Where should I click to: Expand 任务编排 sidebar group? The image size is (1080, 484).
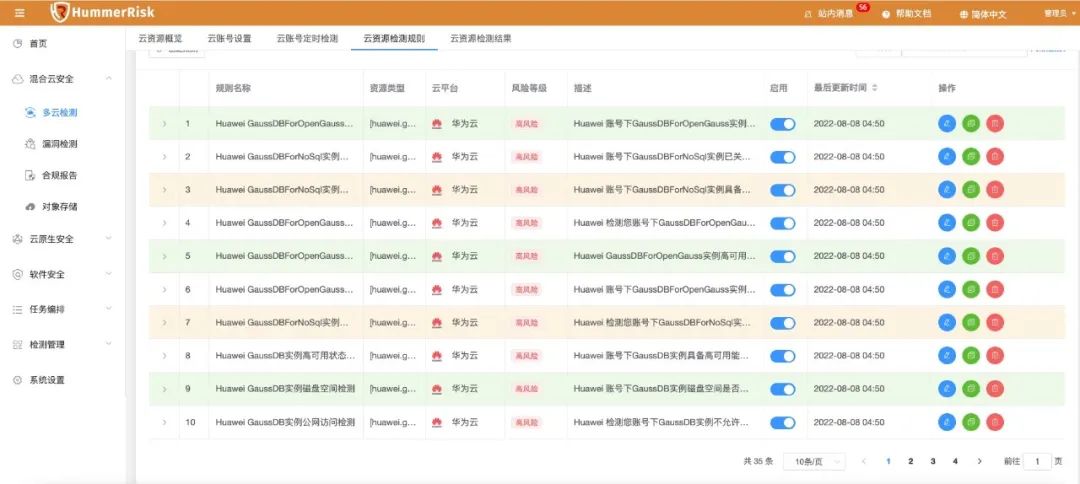click(x=63, y=309)
